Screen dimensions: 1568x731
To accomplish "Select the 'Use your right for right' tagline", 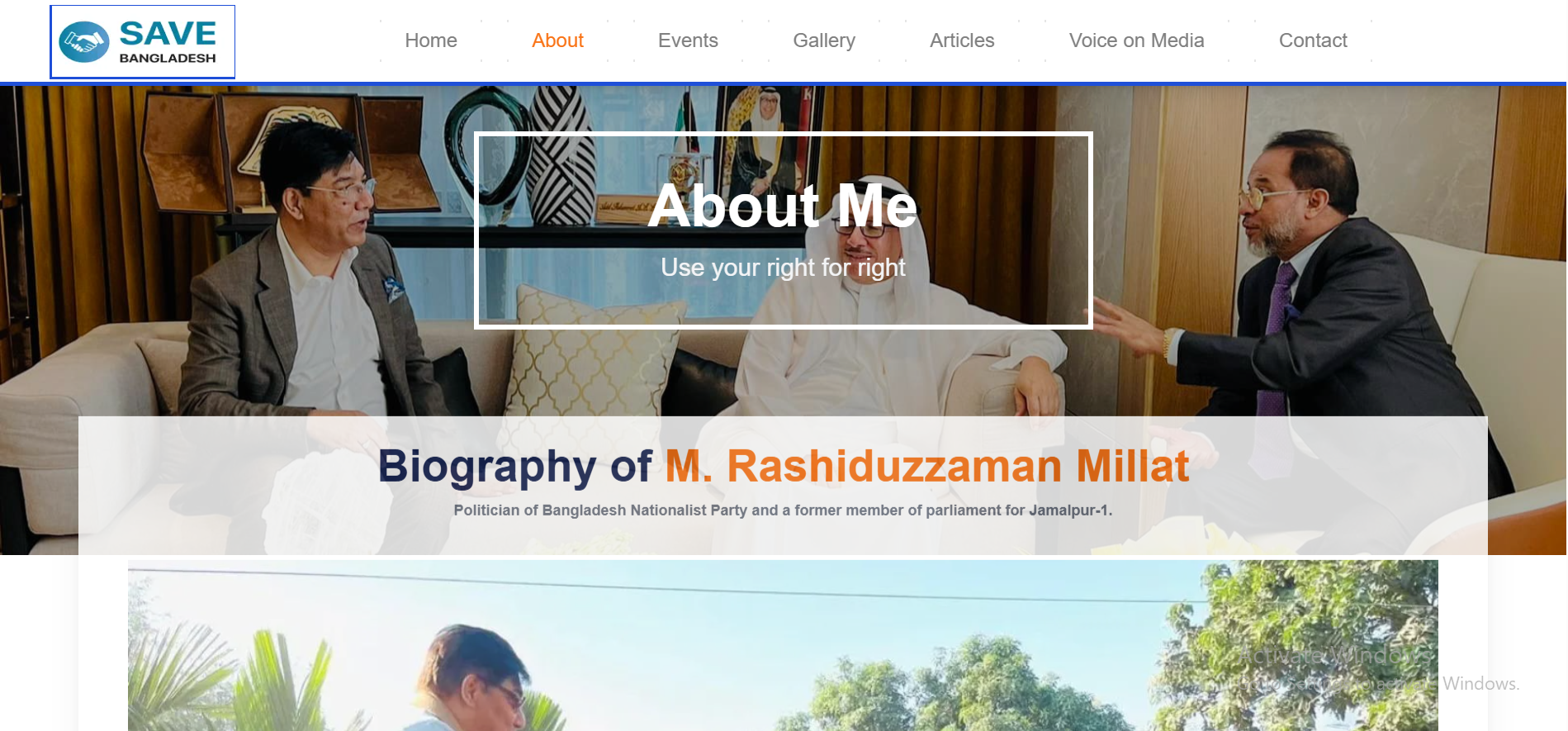I will 783,268.
